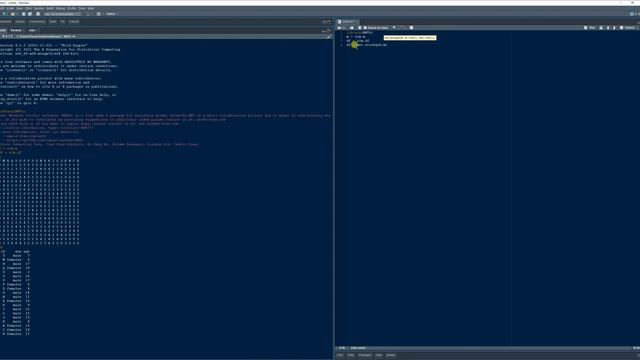Show the script in a new window

pyautogui.click(x=351, y=28)
